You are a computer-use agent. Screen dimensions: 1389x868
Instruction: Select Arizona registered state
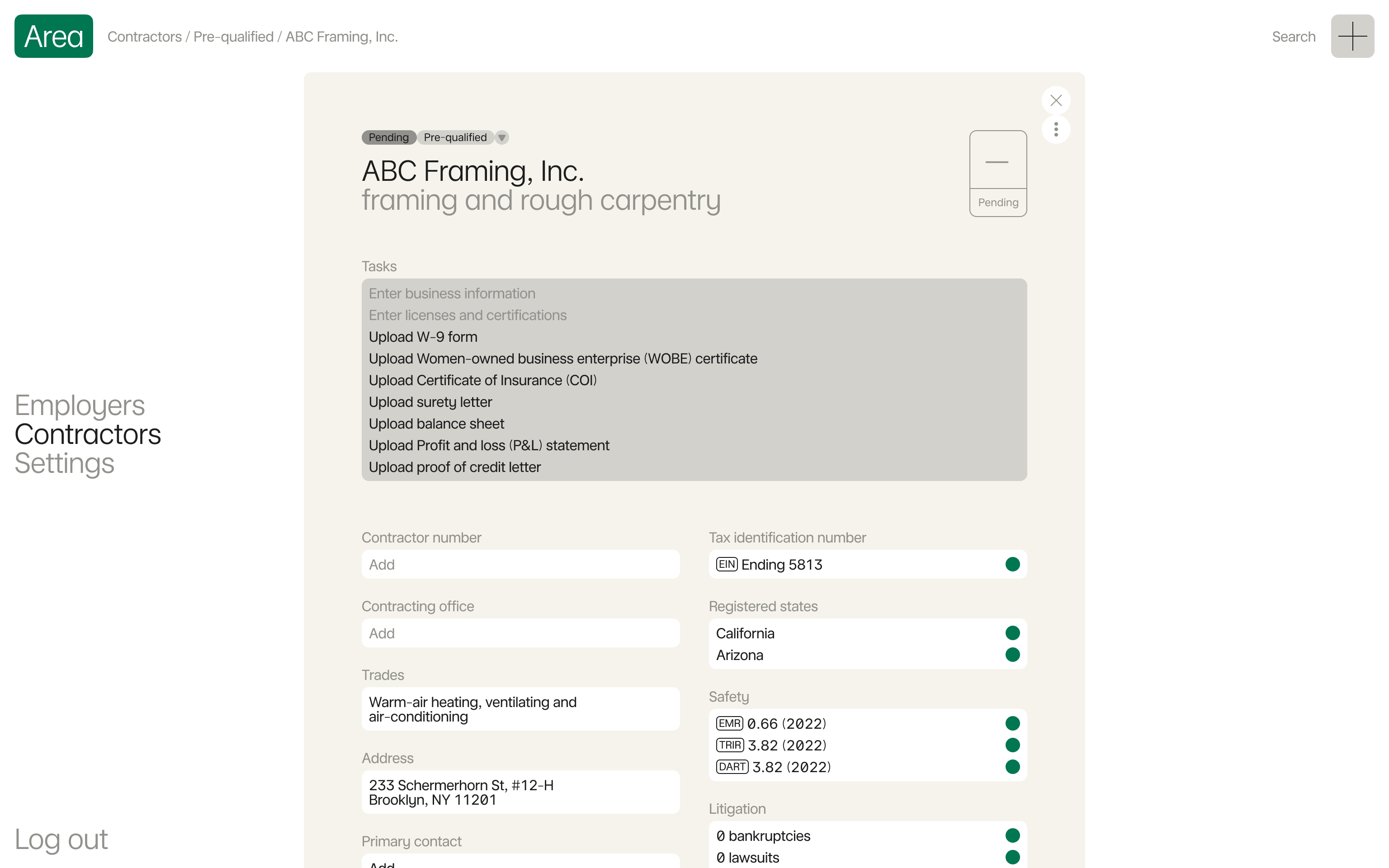point(868,655)
